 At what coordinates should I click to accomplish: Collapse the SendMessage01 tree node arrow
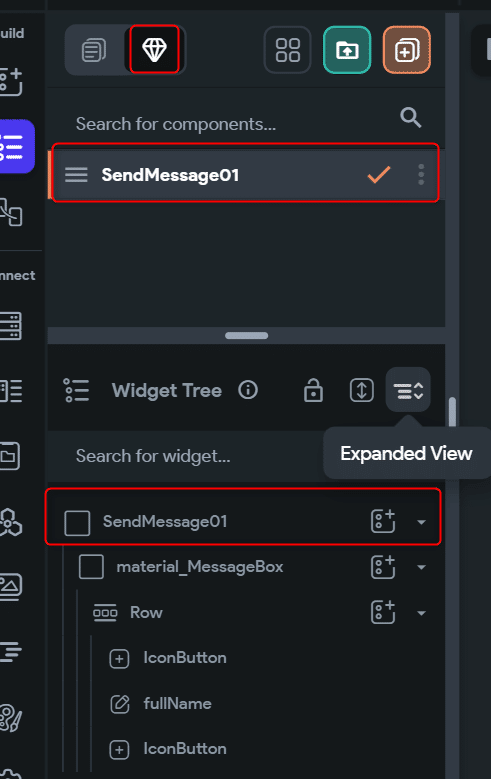pyautogui.click(x=421, y=522)
